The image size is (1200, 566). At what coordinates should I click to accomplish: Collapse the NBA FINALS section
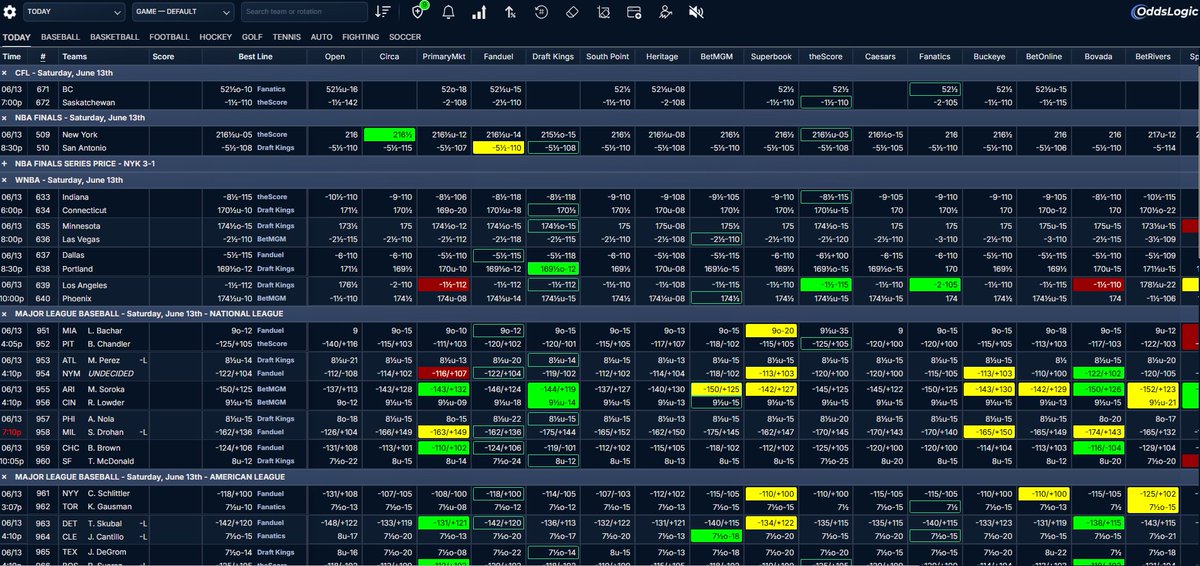[x=5, y=118]
